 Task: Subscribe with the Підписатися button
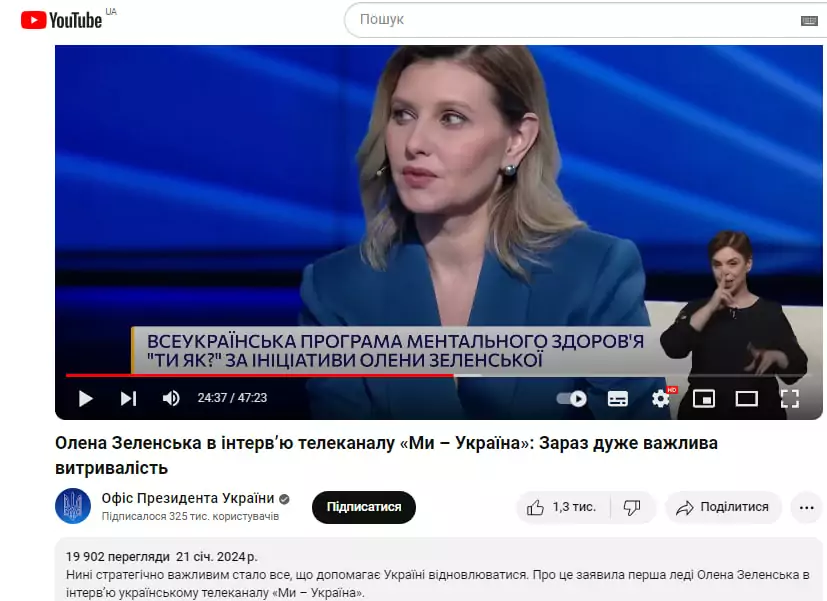(x=363, y=507)
